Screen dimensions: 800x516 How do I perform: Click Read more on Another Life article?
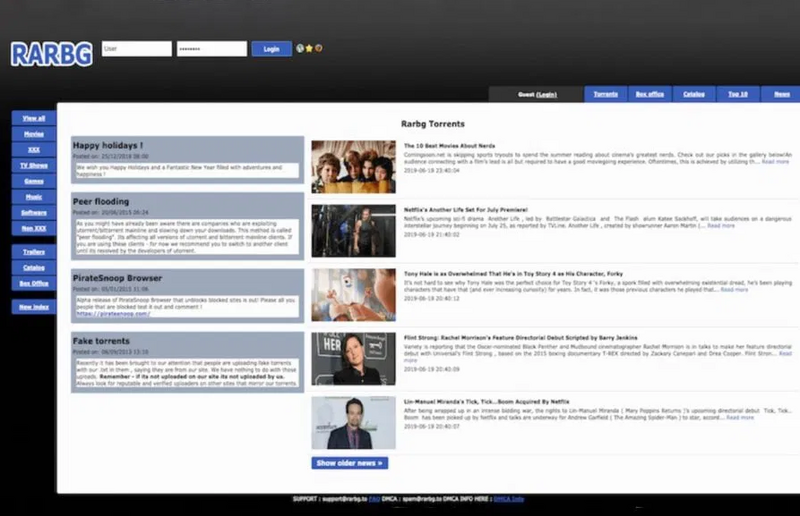[x=721, y=226]
